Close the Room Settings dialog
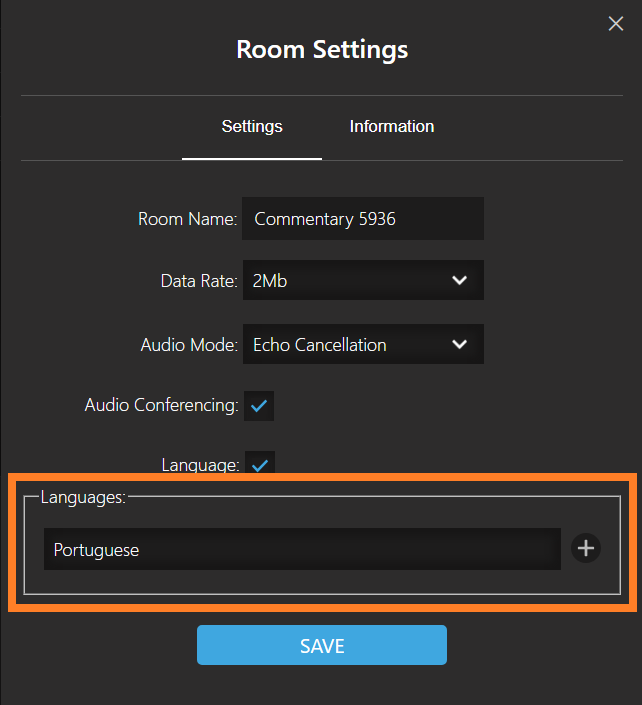This screenshot has width=642, height=705. (615, 23)
